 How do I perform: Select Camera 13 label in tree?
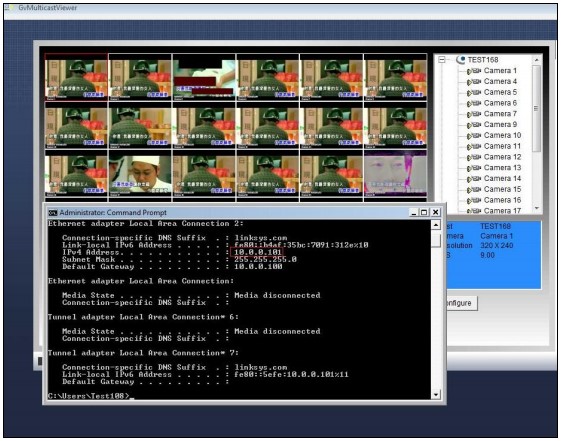point(503,167)
